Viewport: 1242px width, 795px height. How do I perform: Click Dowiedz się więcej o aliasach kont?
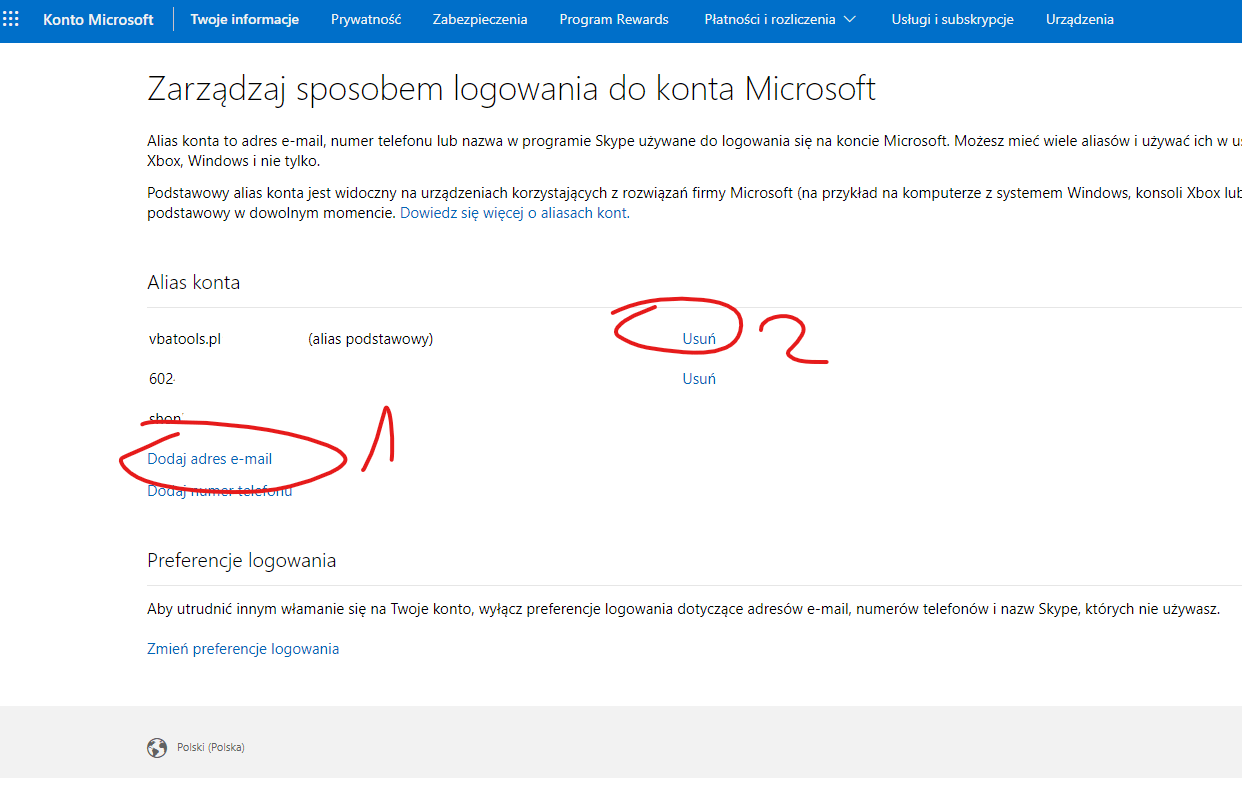click(515, 213)
